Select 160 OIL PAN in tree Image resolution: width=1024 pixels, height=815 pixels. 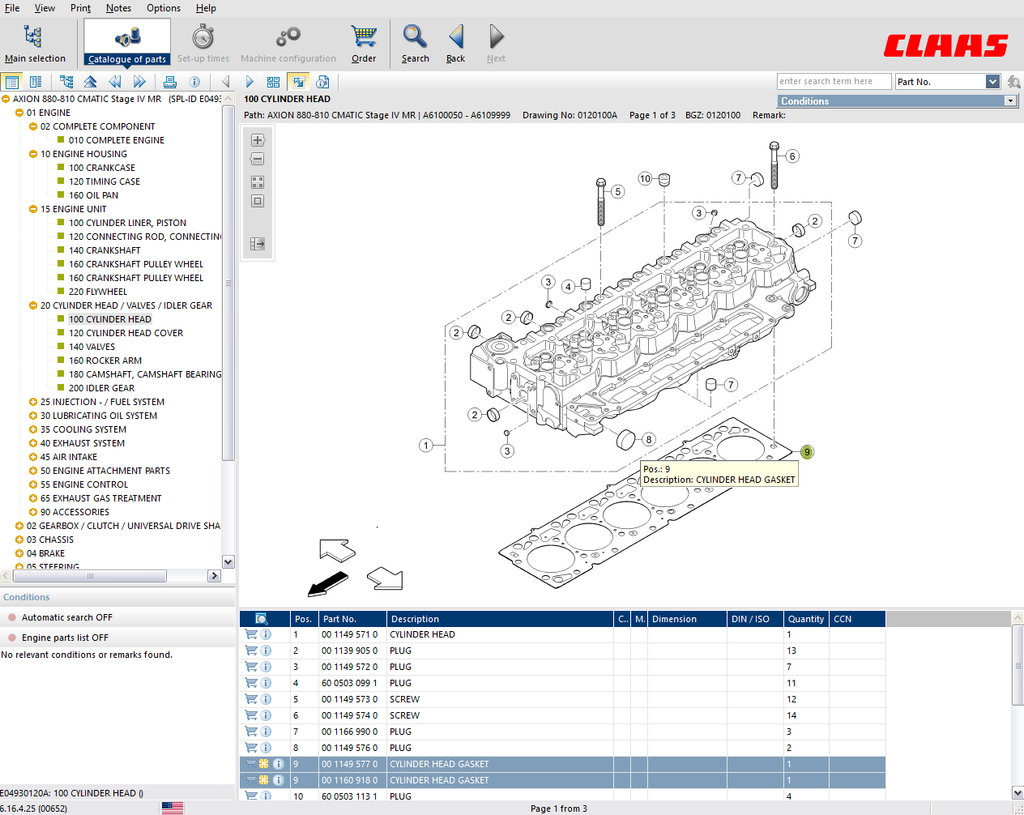click(93, 195)
